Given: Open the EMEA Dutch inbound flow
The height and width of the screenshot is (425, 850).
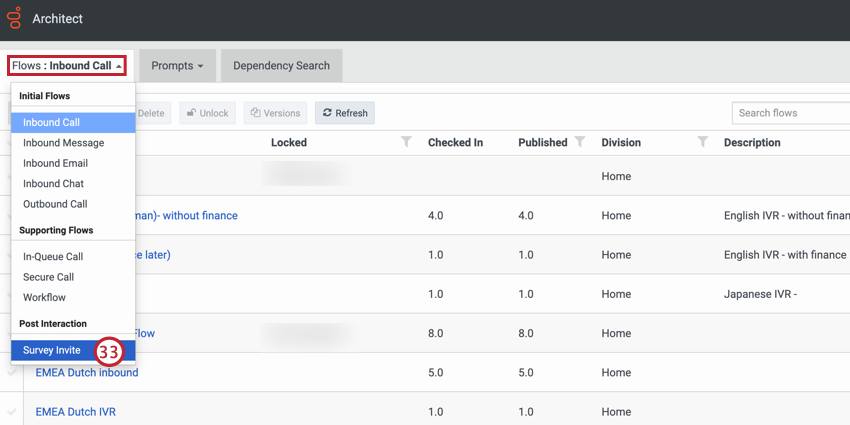Looking at the screenshot, I should [87, 372].
